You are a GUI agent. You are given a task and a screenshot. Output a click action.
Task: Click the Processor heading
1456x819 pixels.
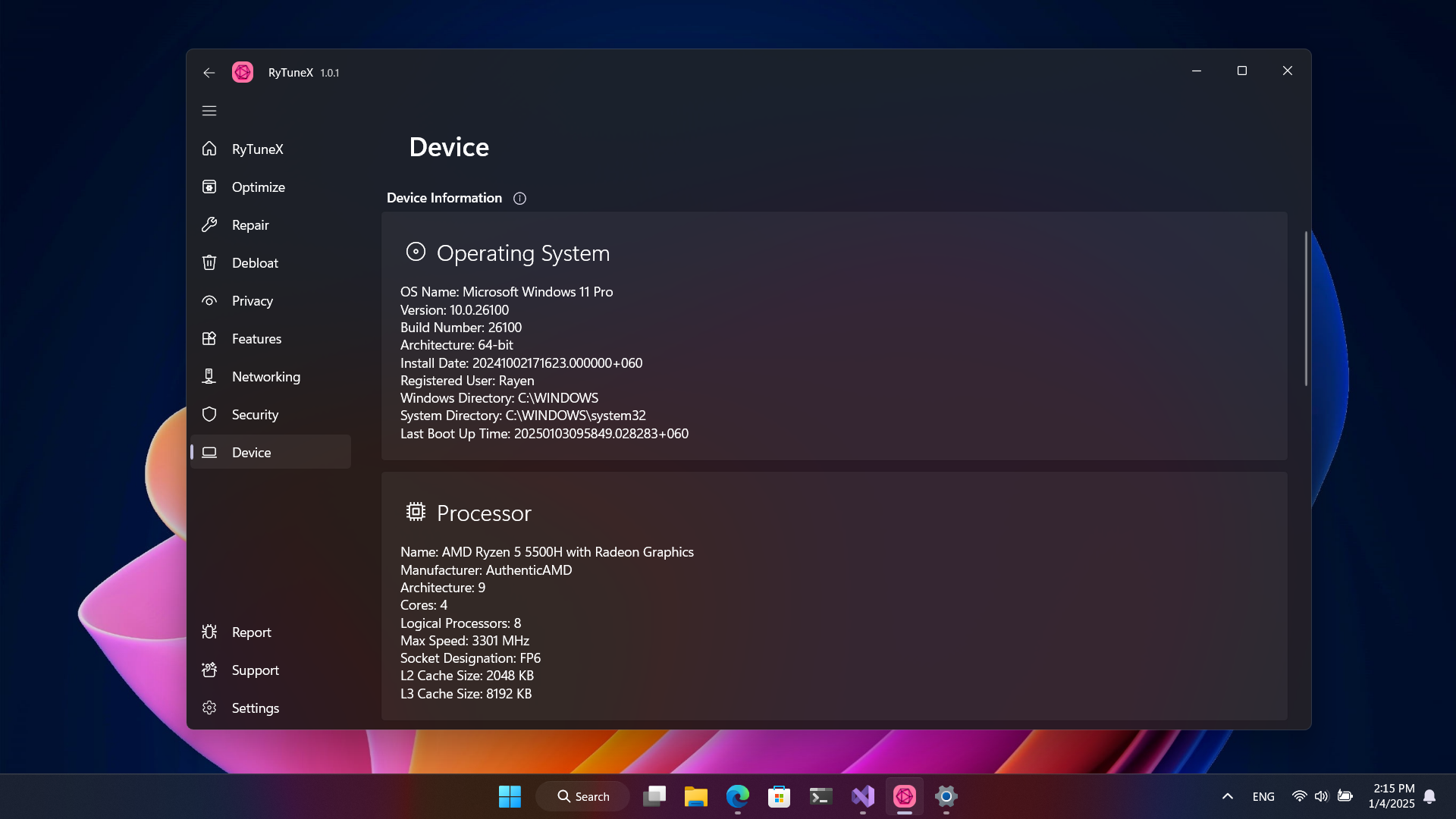[x=484, y=513]
